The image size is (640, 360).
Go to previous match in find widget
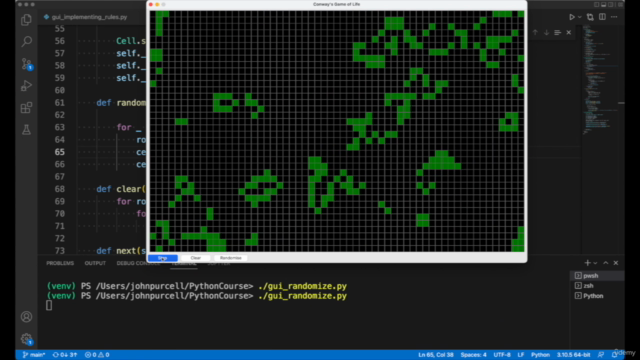[x=535, y=32]
